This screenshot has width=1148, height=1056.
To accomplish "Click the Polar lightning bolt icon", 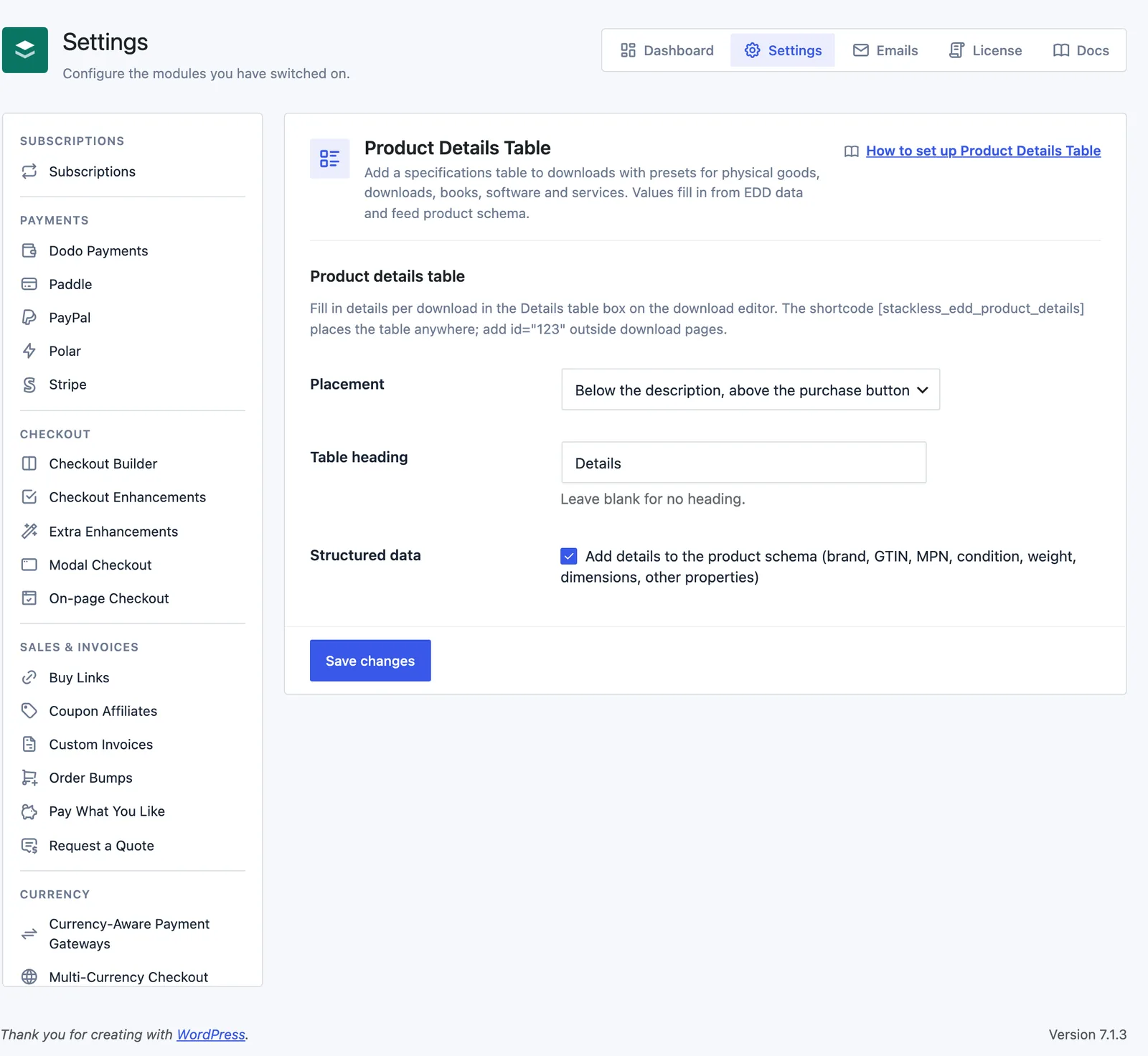I will coord(29,351).
